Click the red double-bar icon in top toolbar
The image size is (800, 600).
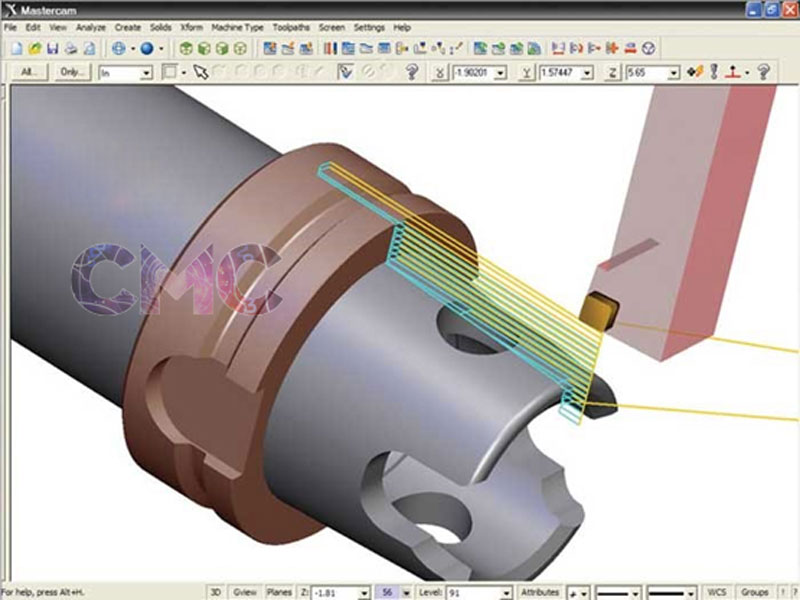tap(631, 48)
